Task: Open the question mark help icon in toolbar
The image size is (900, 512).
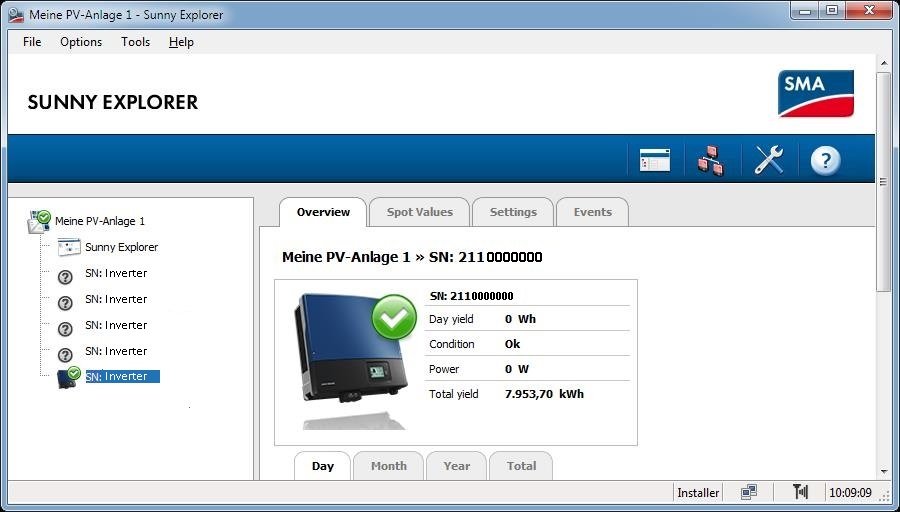Action: tap(825, 160)
